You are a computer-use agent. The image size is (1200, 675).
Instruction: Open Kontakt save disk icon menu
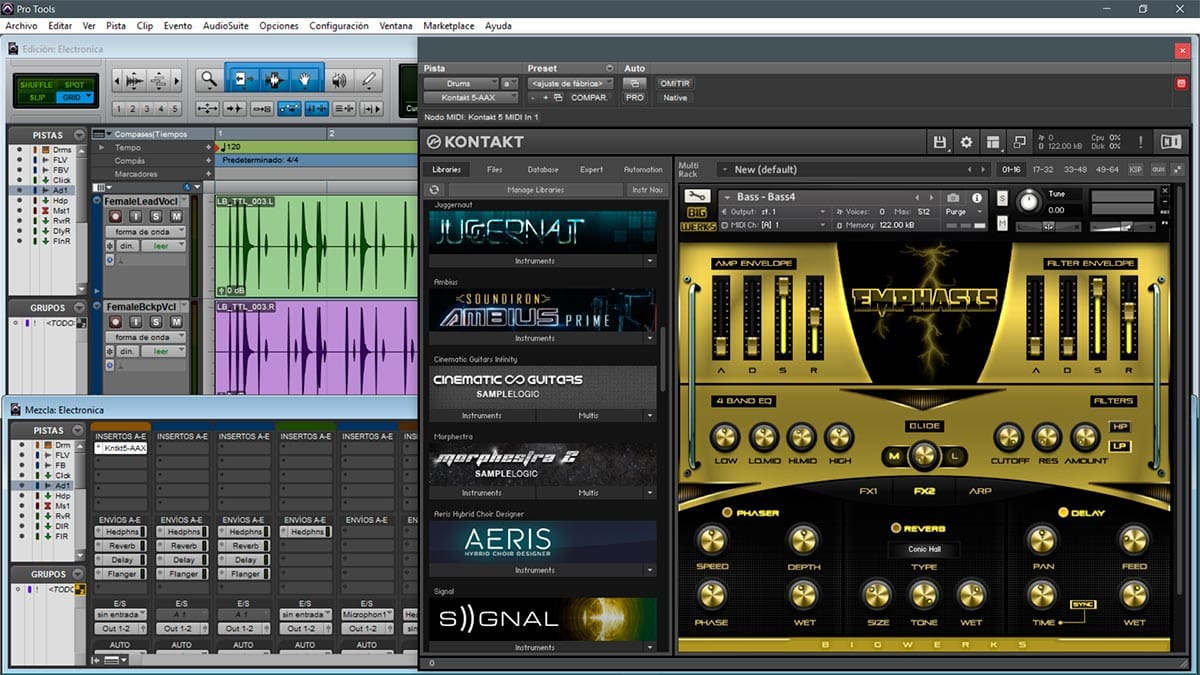click(940, 143)
